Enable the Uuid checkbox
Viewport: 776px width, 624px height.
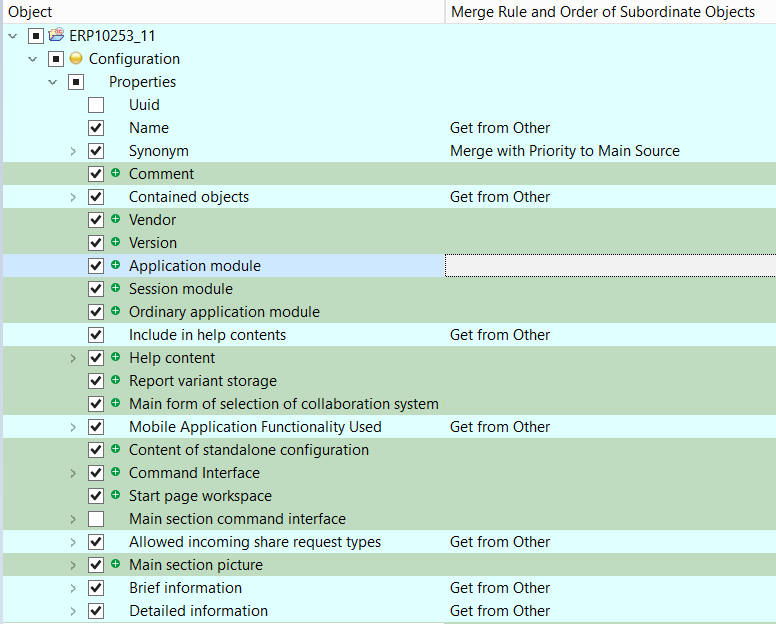pyautogui.click(x=96, y=105)
